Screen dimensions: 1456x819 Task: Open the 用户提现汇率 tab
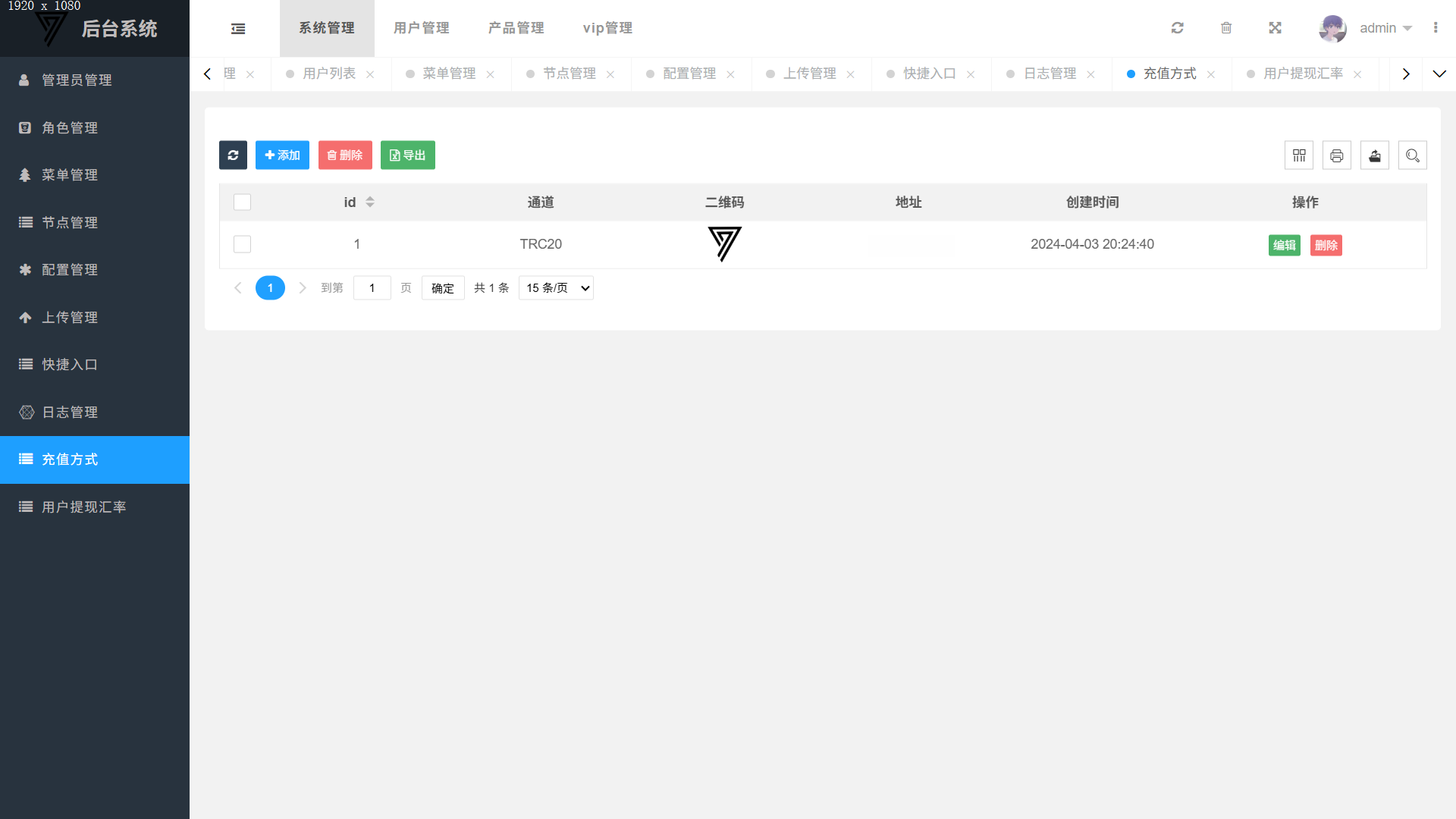pos(1303,74)
